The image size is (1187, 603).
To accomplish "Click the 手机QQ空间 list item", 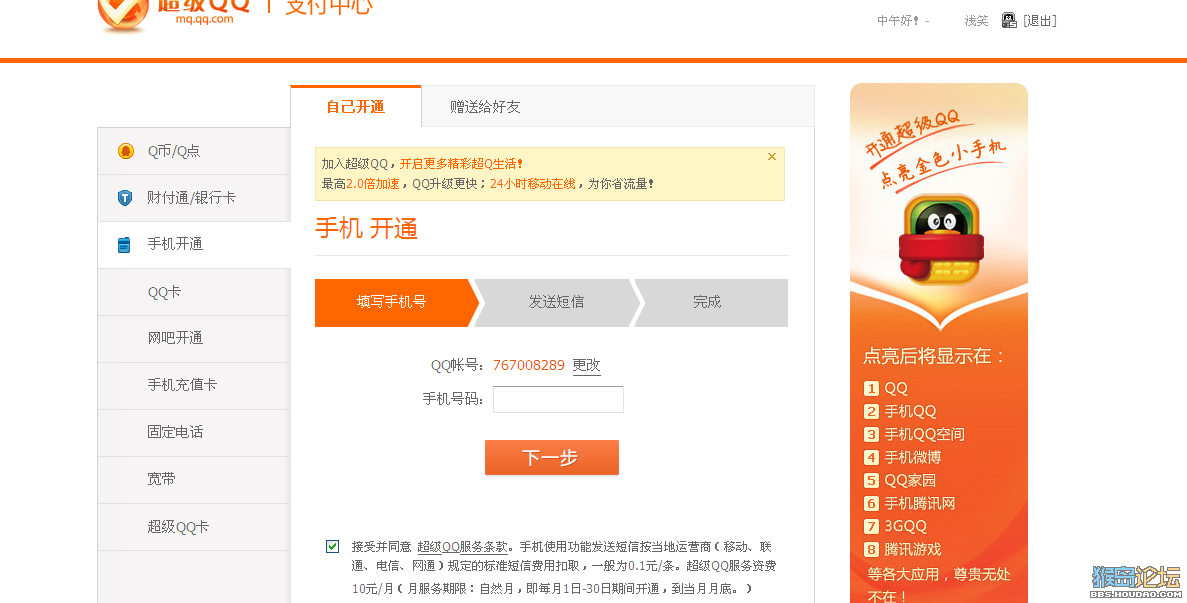I will pyautogui.click(x=914, y=434).
